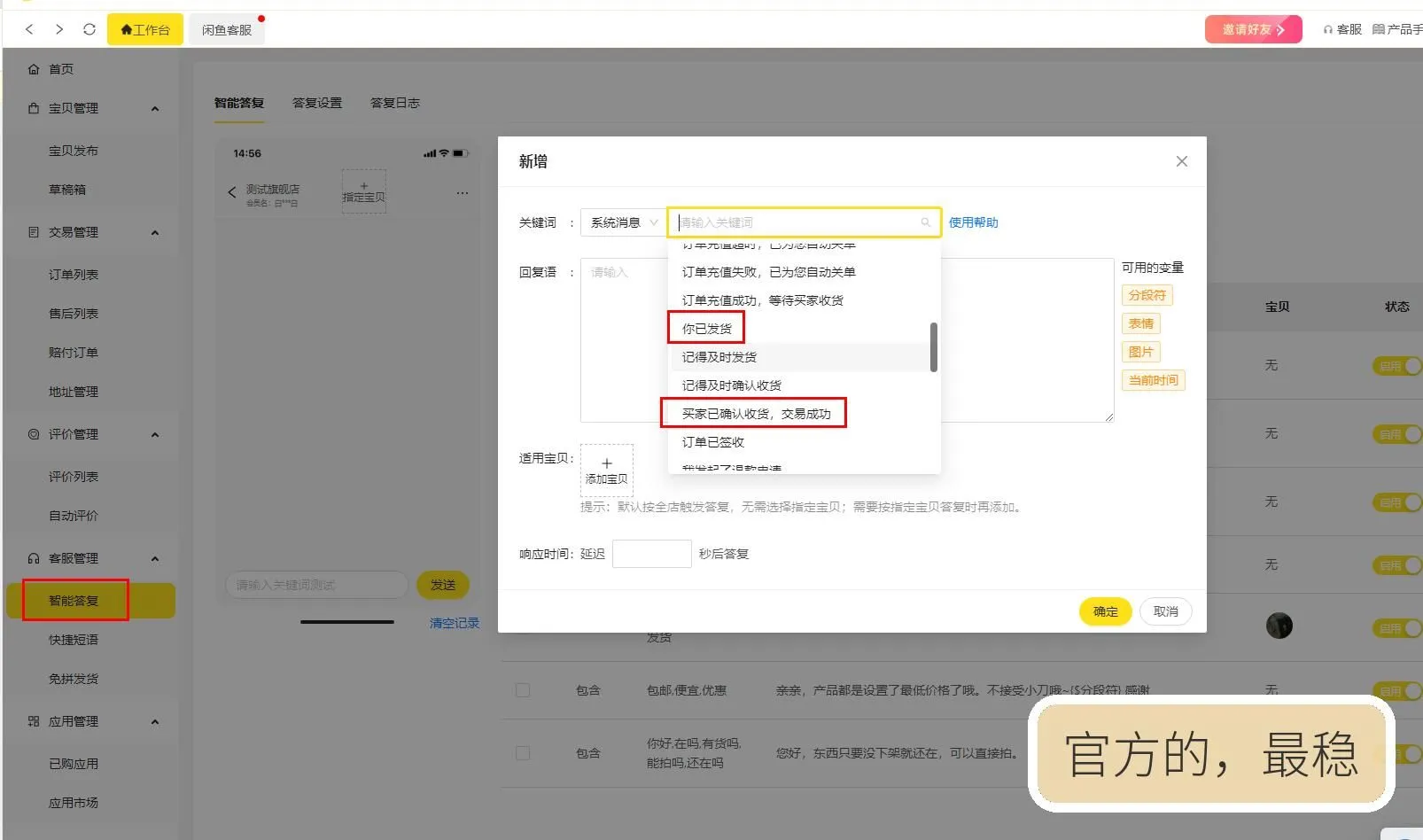Open 快捷短语 in sidebar
This screenshot has width=1423, height=840.
coord(74,640)
